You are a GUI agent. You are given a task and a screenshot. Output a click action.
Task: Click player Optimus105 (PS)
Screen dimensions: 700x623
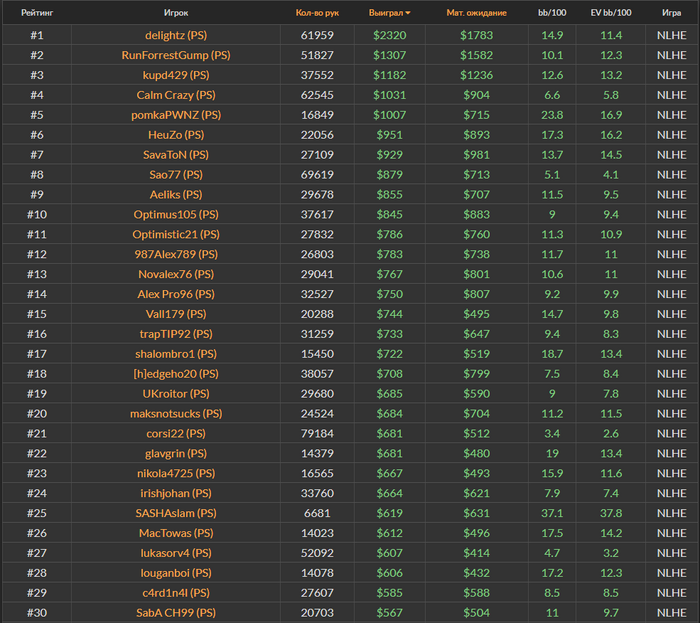click(176, 214)
